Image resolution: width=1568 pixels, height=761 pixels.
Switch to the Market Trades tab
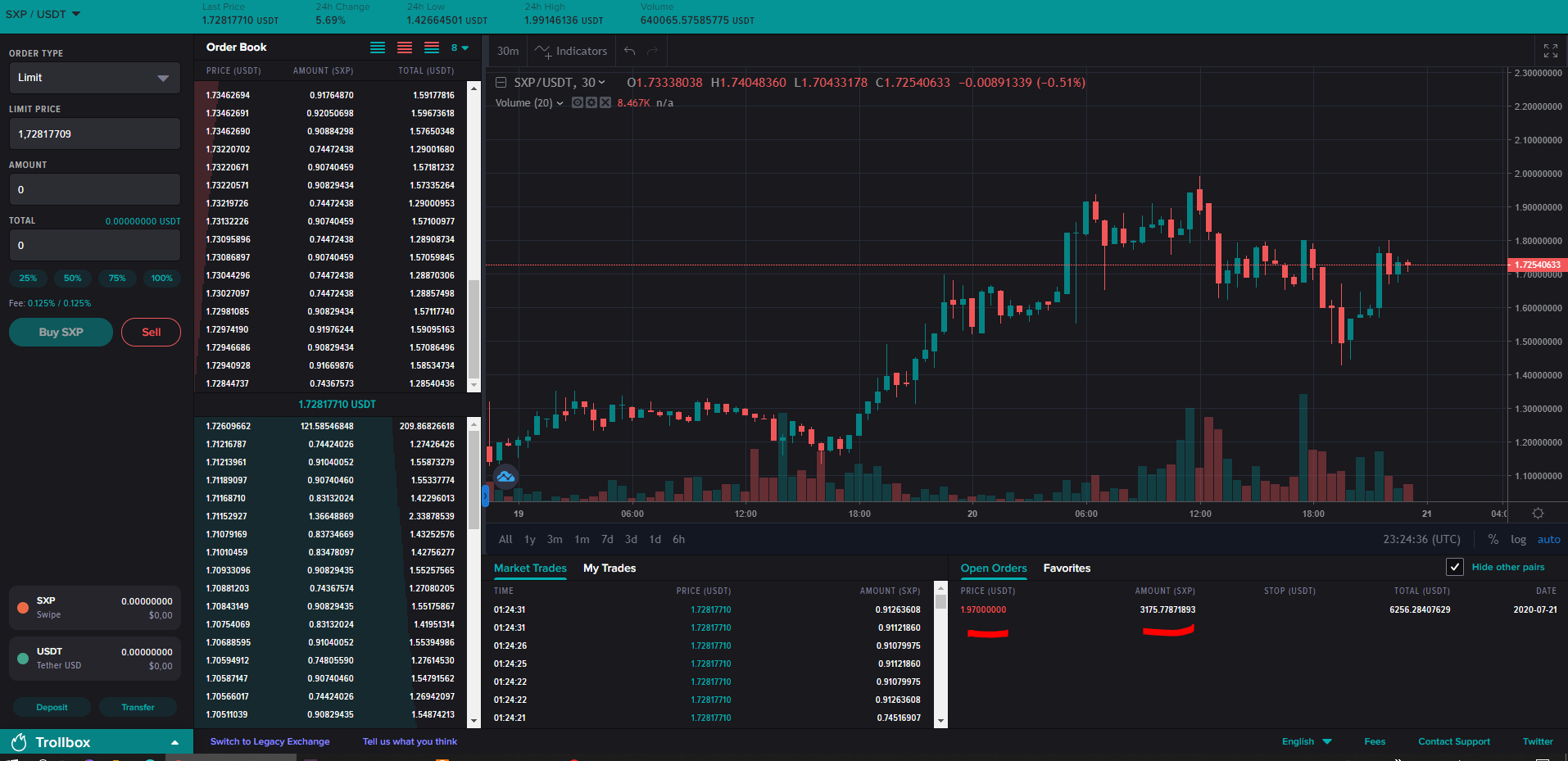point(530,568)
